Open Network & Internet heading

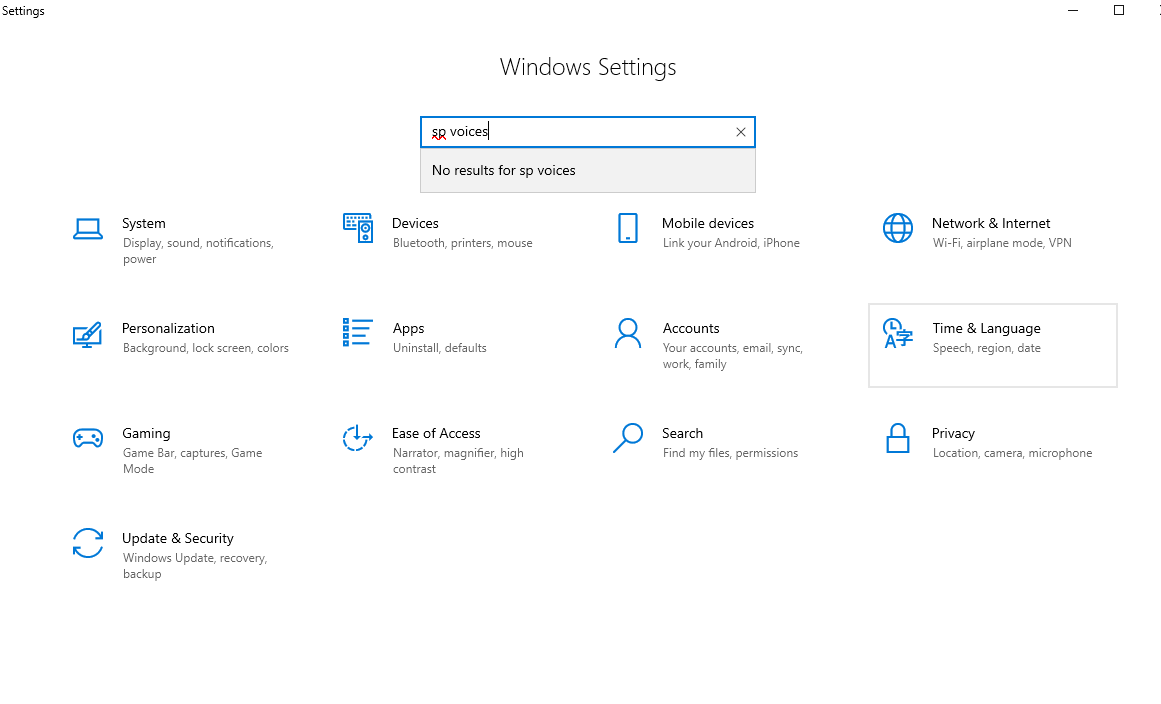click(991, 224)
